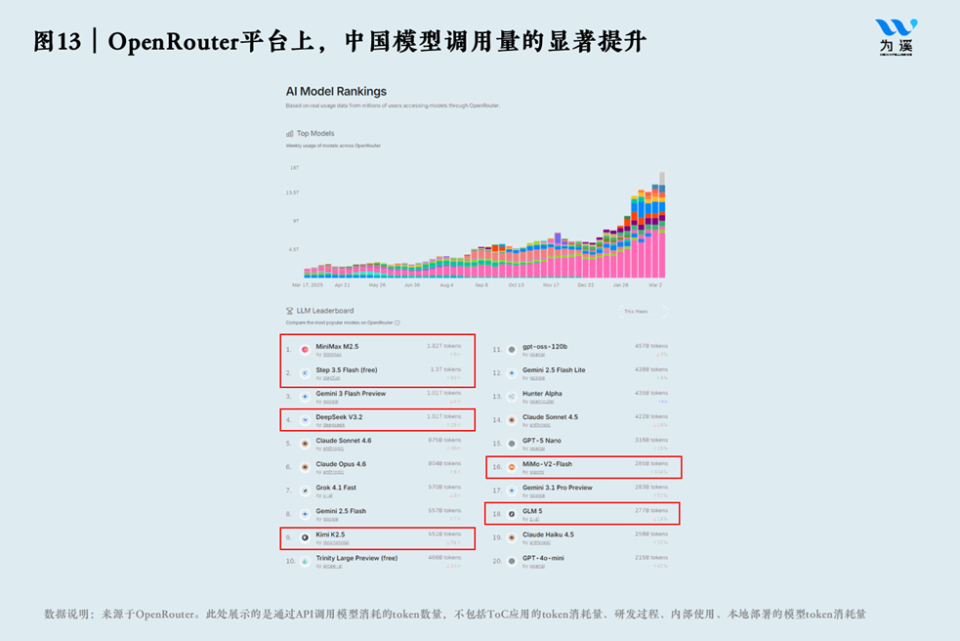Image resolution: width=960 pixels, height=641 pixels.
Task: Open the gpt-oss-120b model link
Action: click(544, 347)
